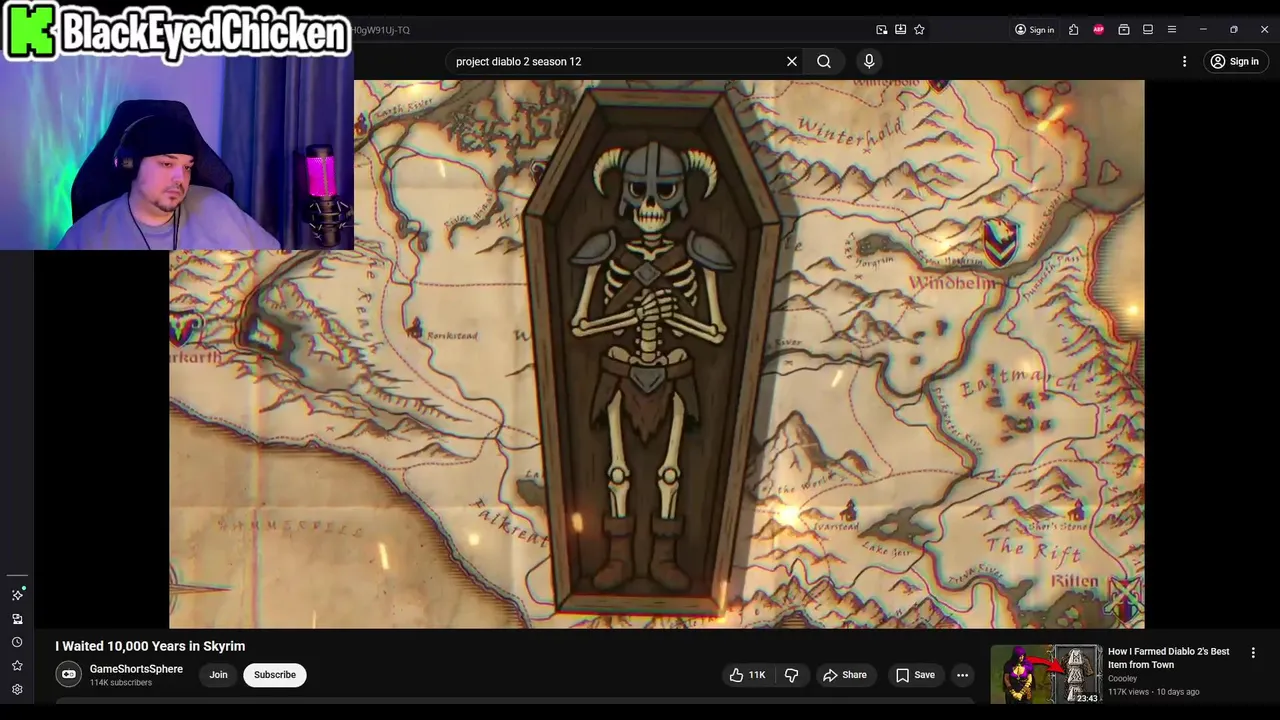Open more actions ellipsis under video
Viewport: 1280px width, 720px height.
(x=962, y=675)
